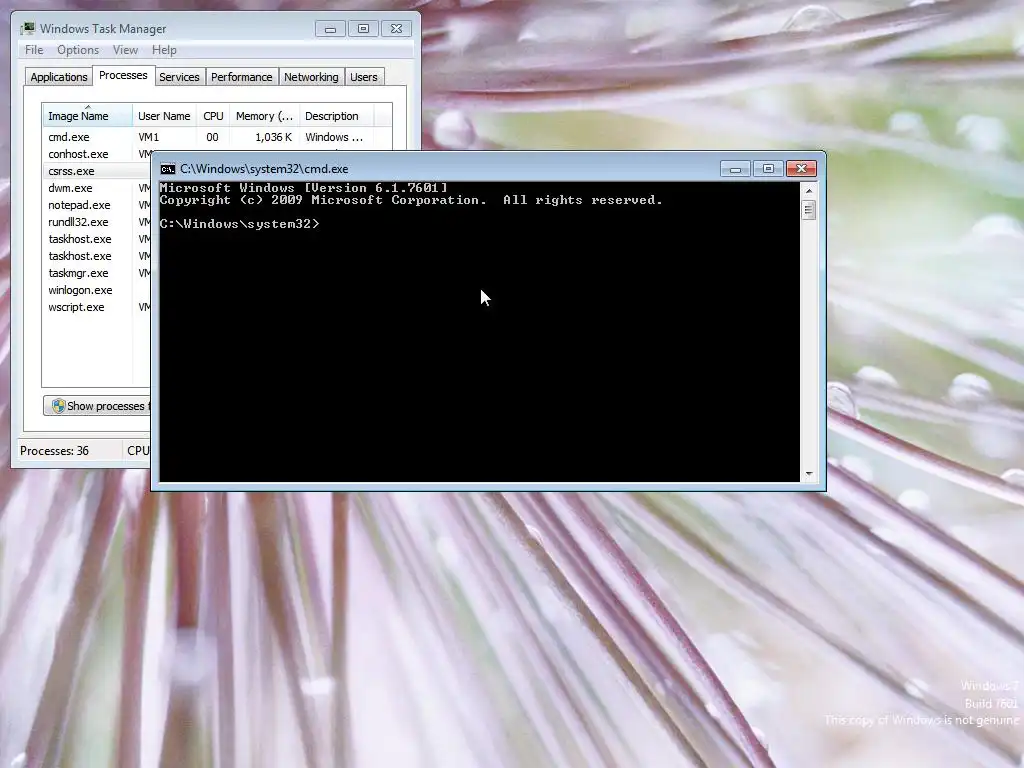Sort by the Description column header
This screenshot has height=768, width=1024.
click(x=336, y=116)
